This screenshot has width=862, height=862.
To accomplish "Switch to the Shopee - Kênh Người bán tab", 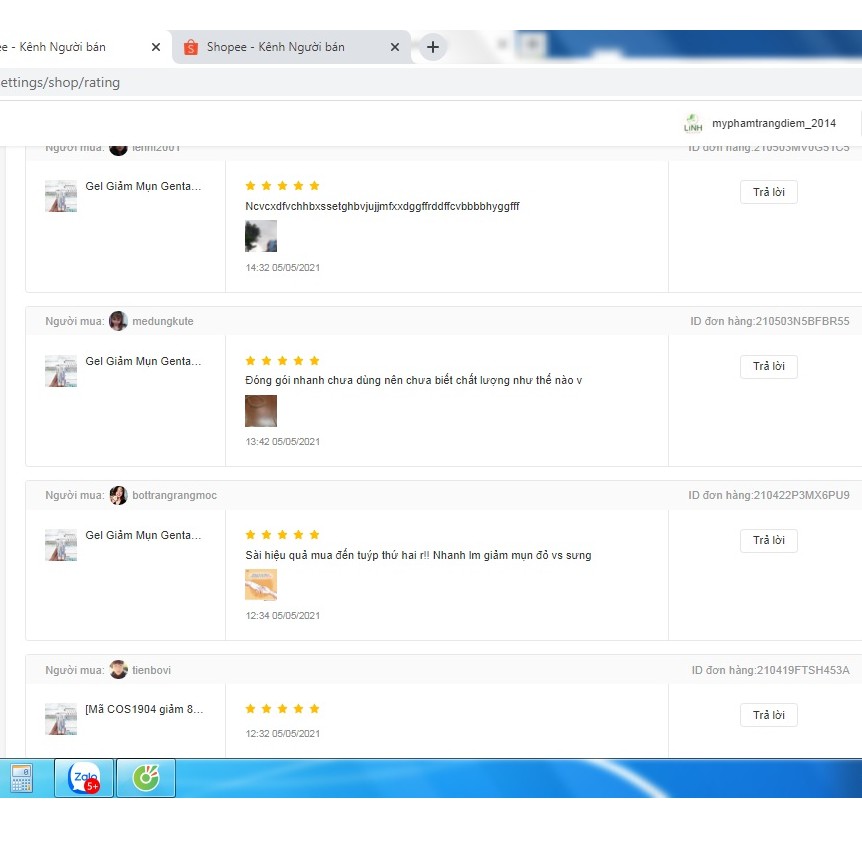I will click(291, 47).
